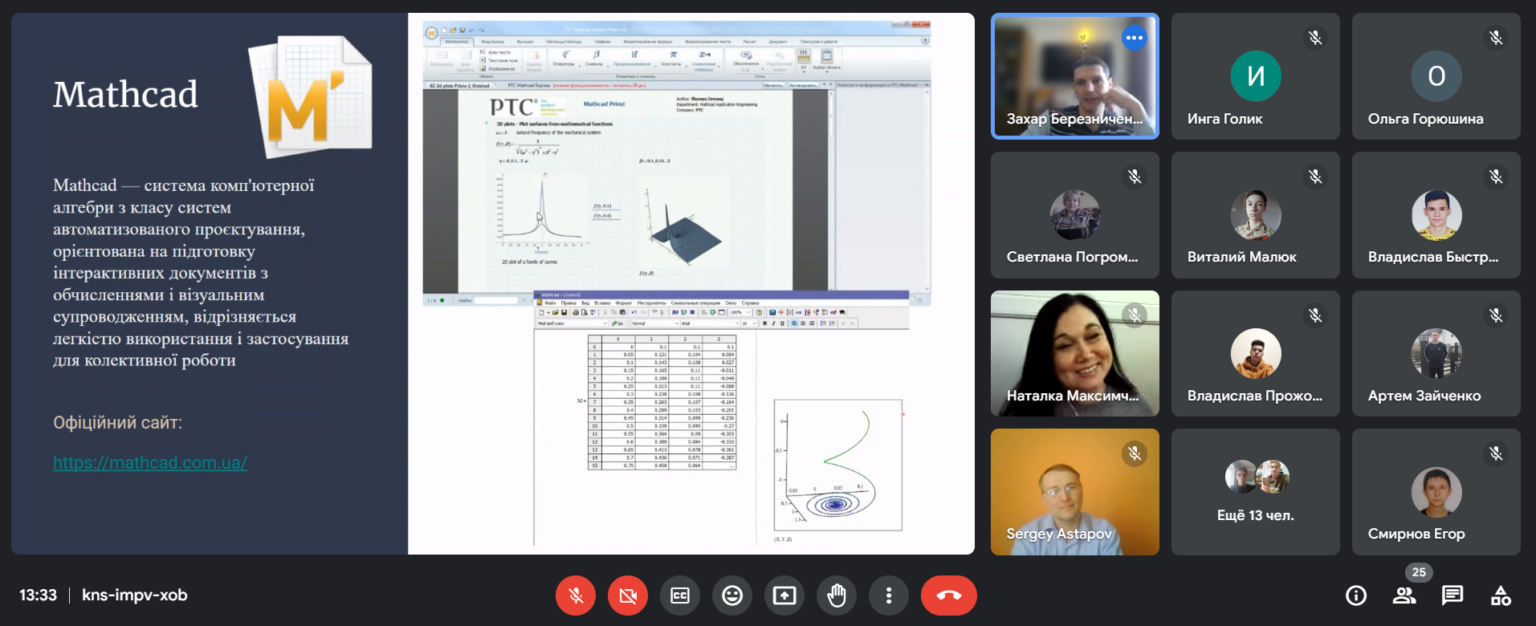The height and width of the screenshot is (626, 1536).
Task: Select Ольга Горюшина's avatar with letter О
Action: [x=1436, y=76]
